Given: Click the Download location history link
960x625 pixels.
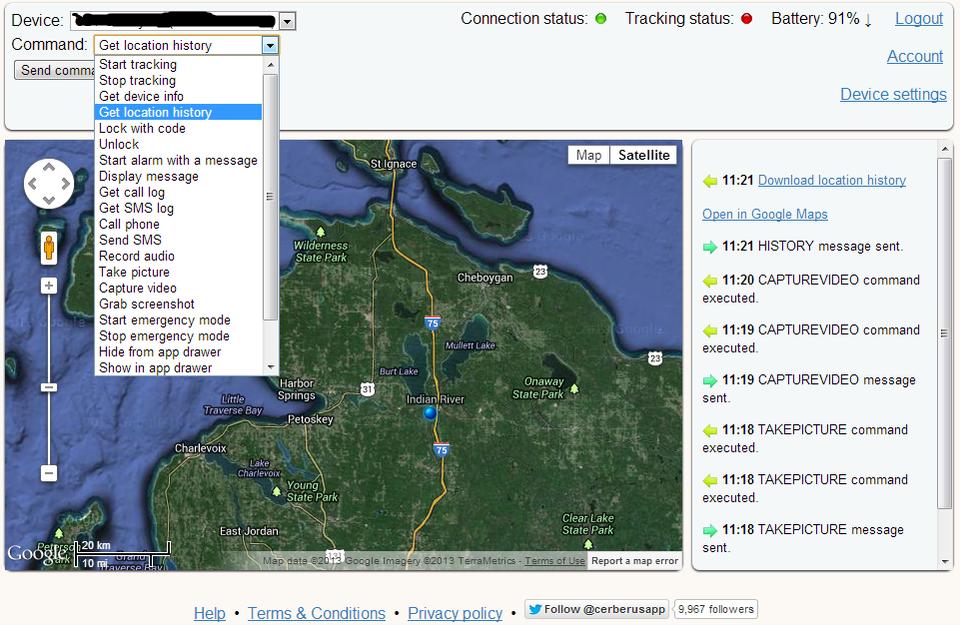Looking at the screenshot, I should pos(831,180).
